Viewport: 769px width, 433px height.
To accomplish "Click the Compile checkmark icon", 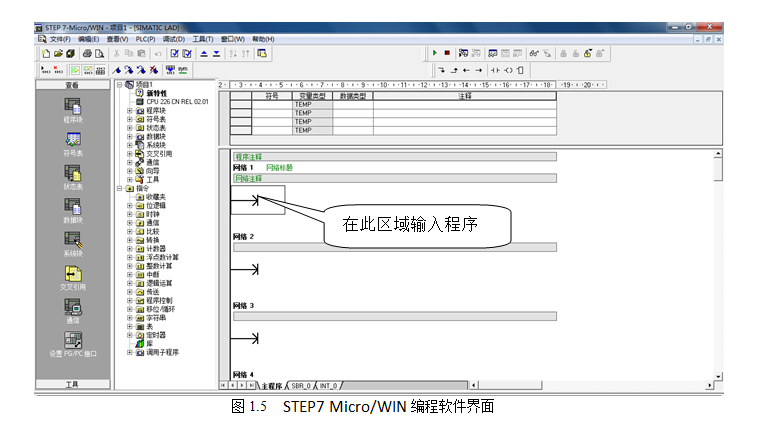I will (x=175, y=53).
